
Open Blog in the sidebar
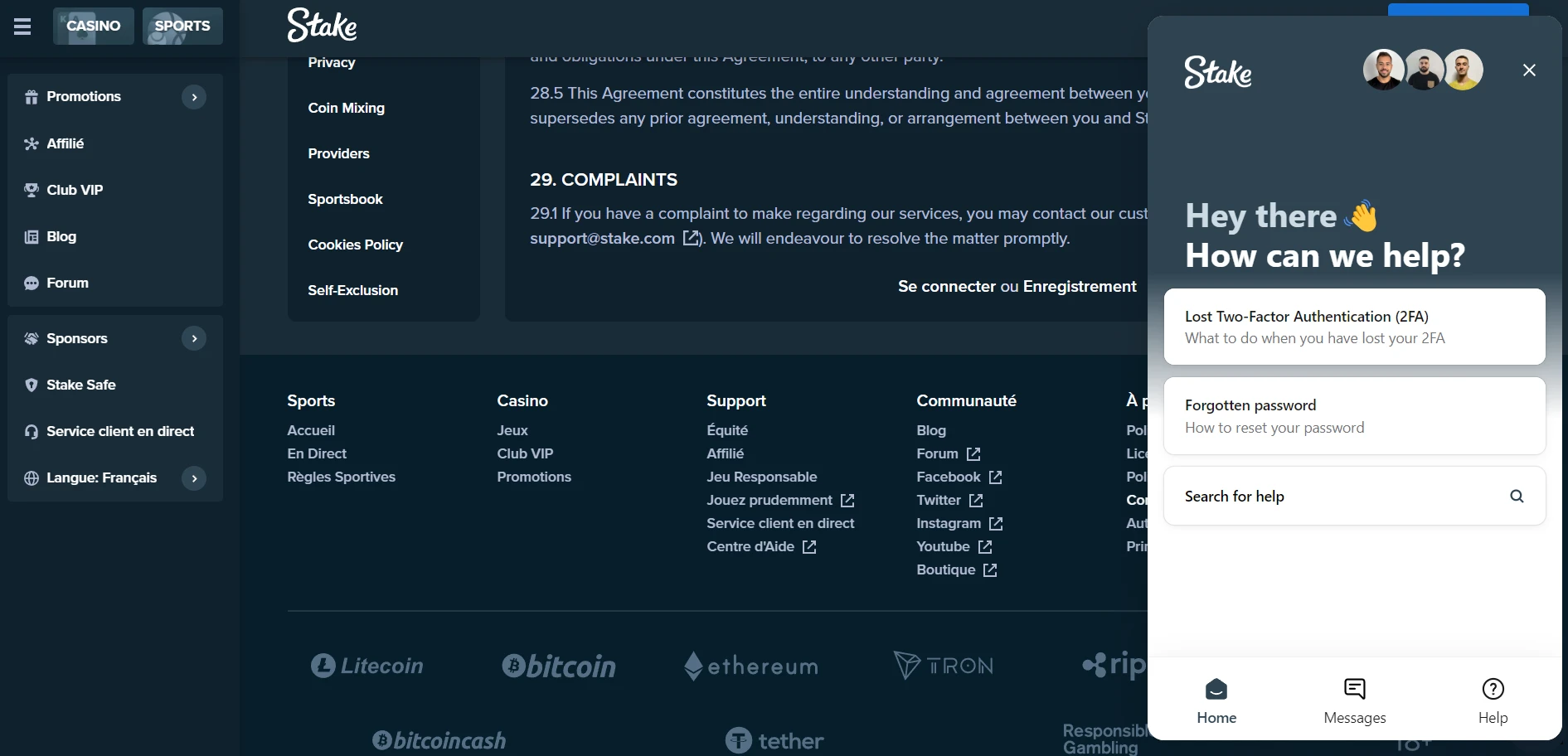(61, 236)
